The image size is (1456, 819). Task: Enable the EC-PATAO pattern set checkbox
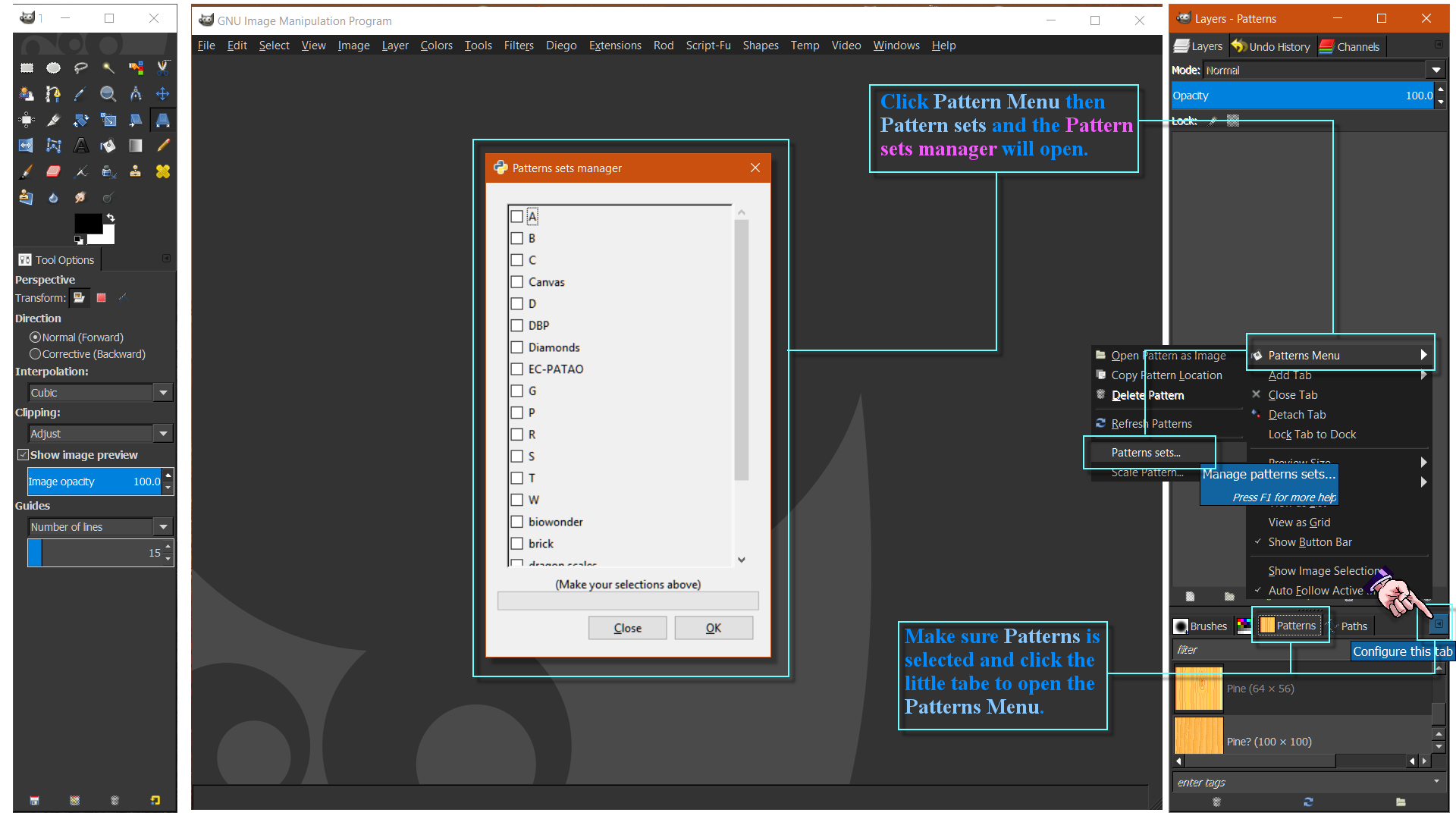[x=517, y=369]
